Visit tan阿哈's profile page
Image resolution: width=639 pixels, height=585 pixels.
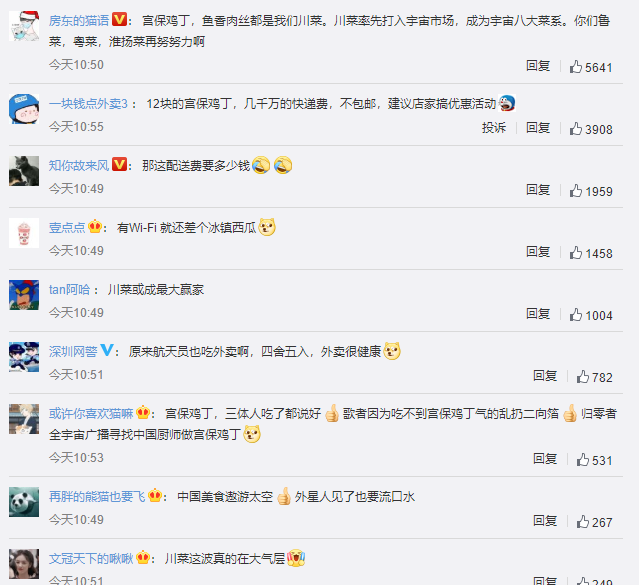click(x=69, y=289)
